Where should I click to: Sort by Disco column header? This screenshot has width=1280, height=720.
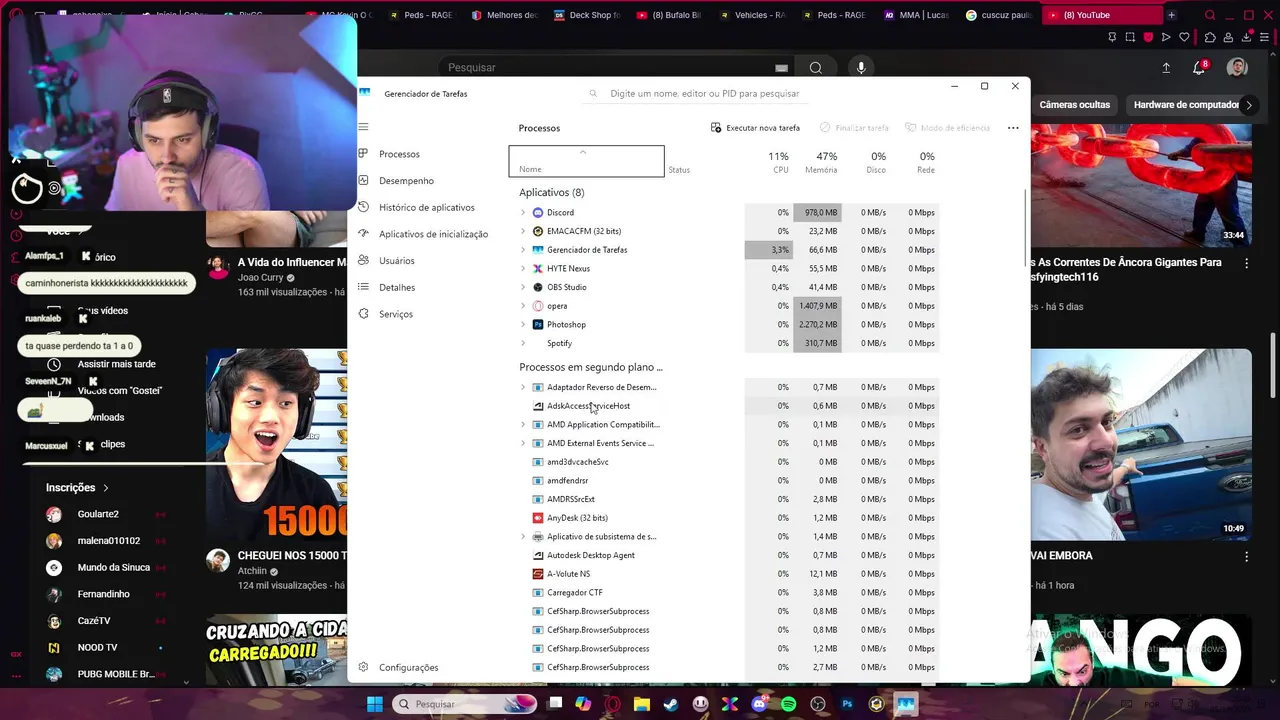(877, 162)
